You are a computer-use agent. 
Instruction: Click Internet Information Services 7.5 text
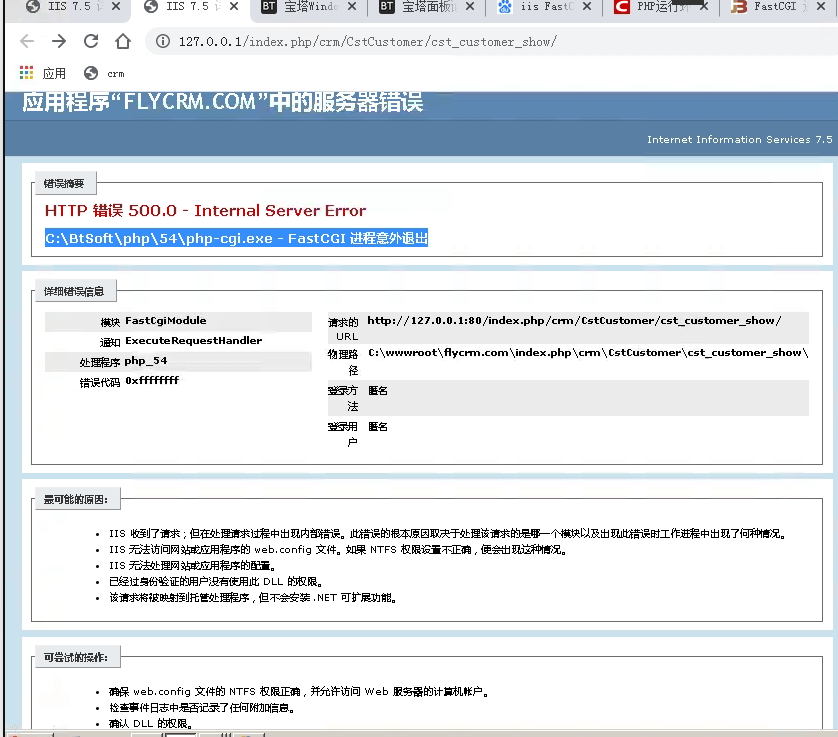click(x=740, y=139)
